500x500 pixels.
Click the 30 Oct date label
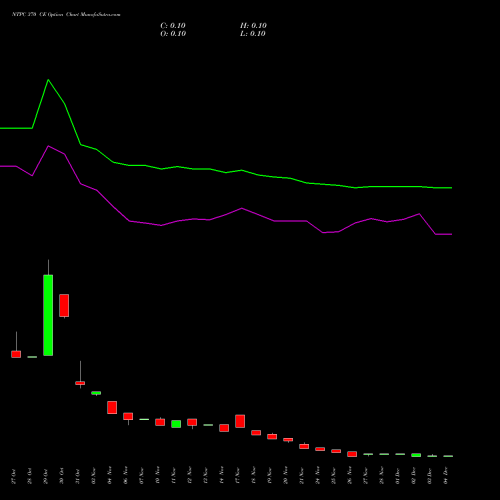pyautogui.click(x=62, y=476)
